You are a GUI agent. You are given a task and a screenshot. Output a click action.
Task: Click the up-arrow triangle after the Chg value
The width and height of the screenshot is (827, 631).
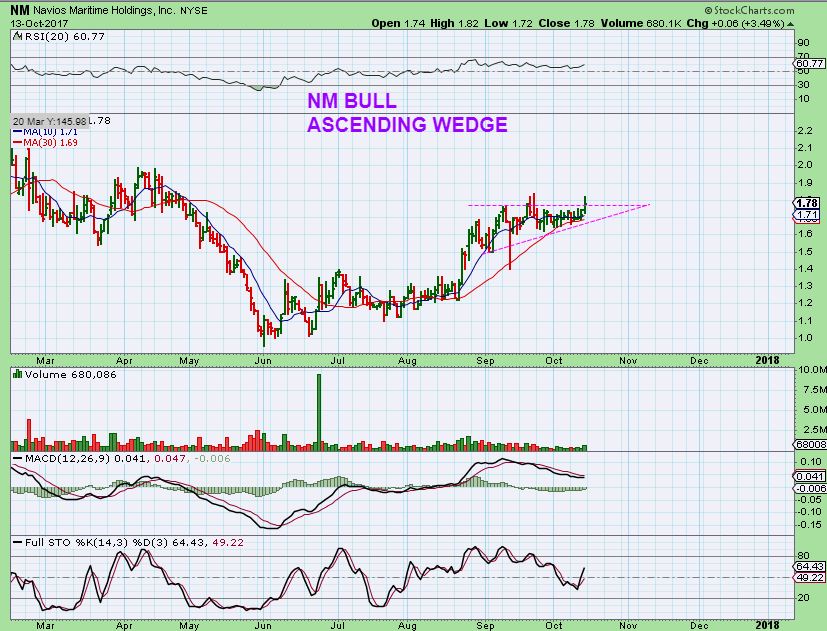tap(790, 24)
